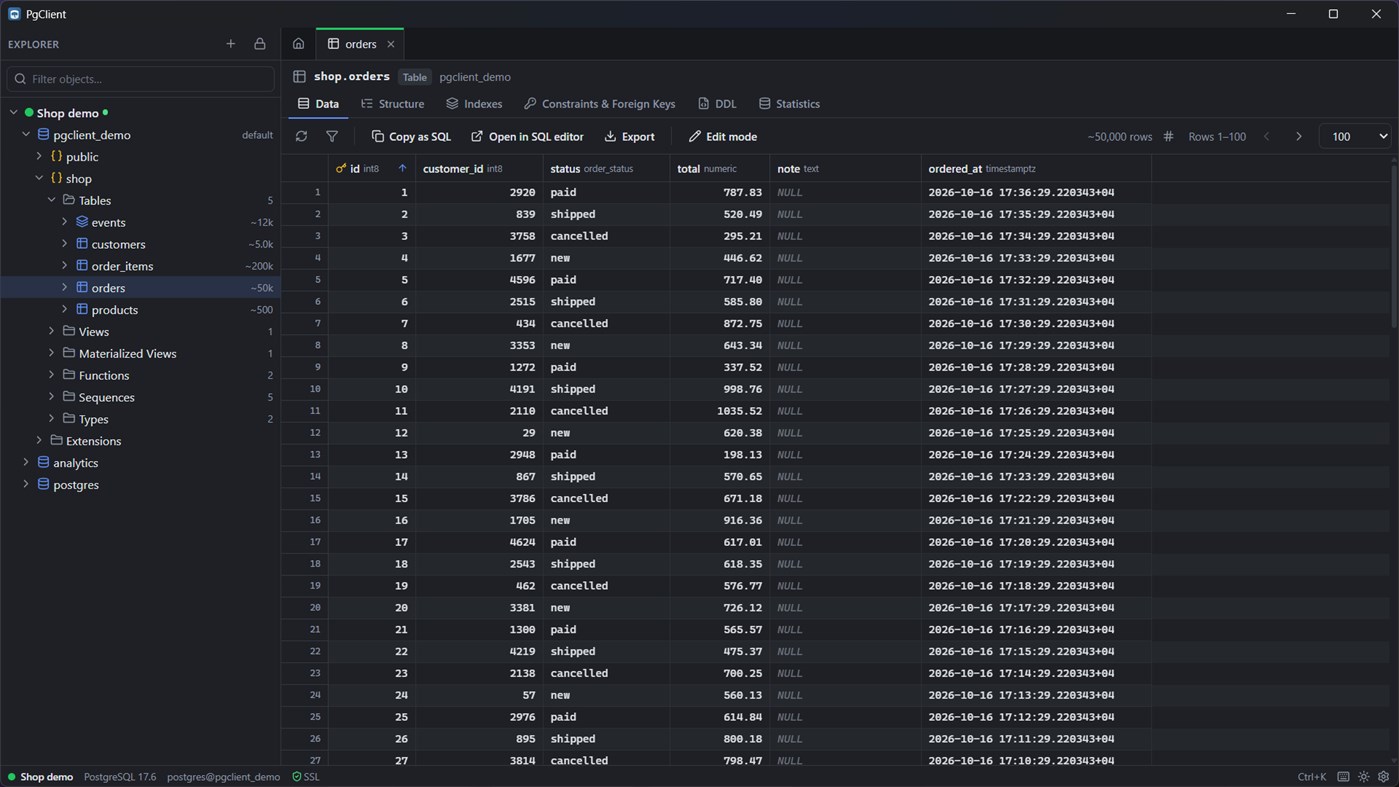Collapse the Shop demo connection
Screen dimensions: 1399x787
point(14,113)
